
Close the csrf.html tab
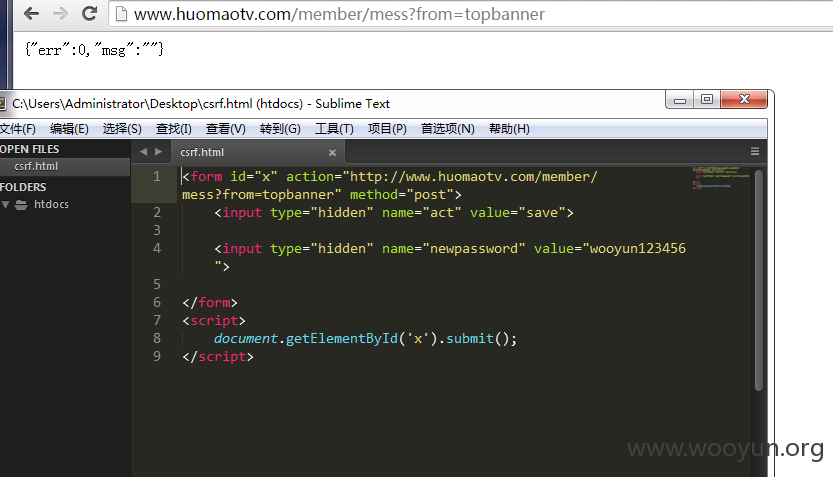point(332,152)
